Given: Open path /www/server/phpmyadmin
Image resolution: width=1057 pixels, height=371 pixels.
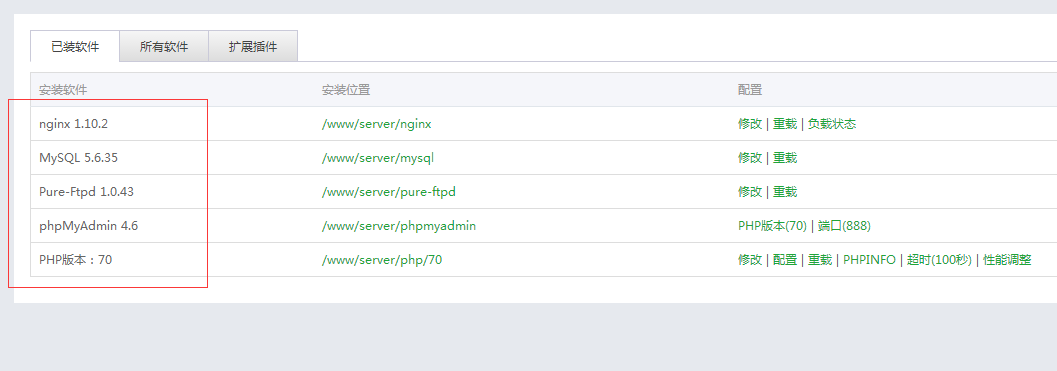Looking at the screenshot, I should 399,226.
